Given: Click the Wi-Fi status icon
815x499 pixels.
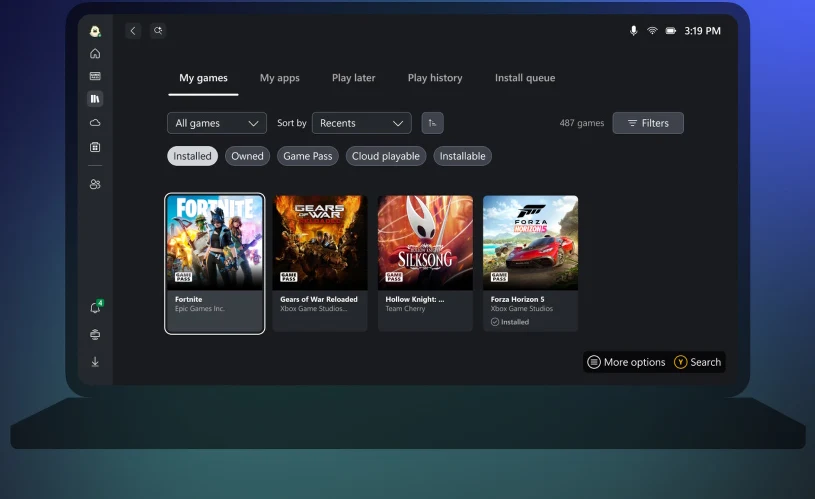Looking at the screenshot, I should pos(652,31).
